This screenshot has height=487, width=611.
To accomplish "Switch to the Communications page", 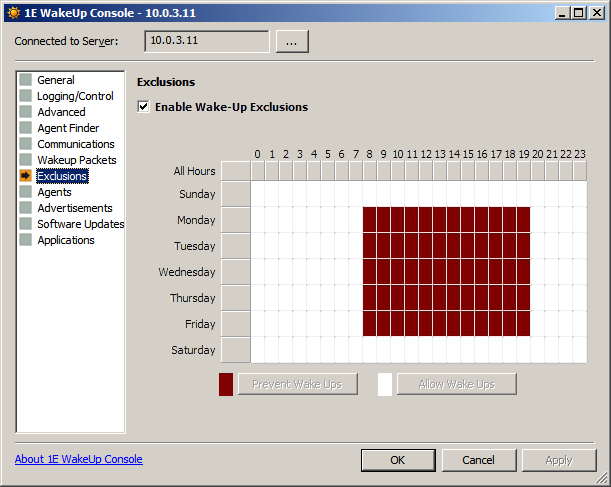I will 75,144.
